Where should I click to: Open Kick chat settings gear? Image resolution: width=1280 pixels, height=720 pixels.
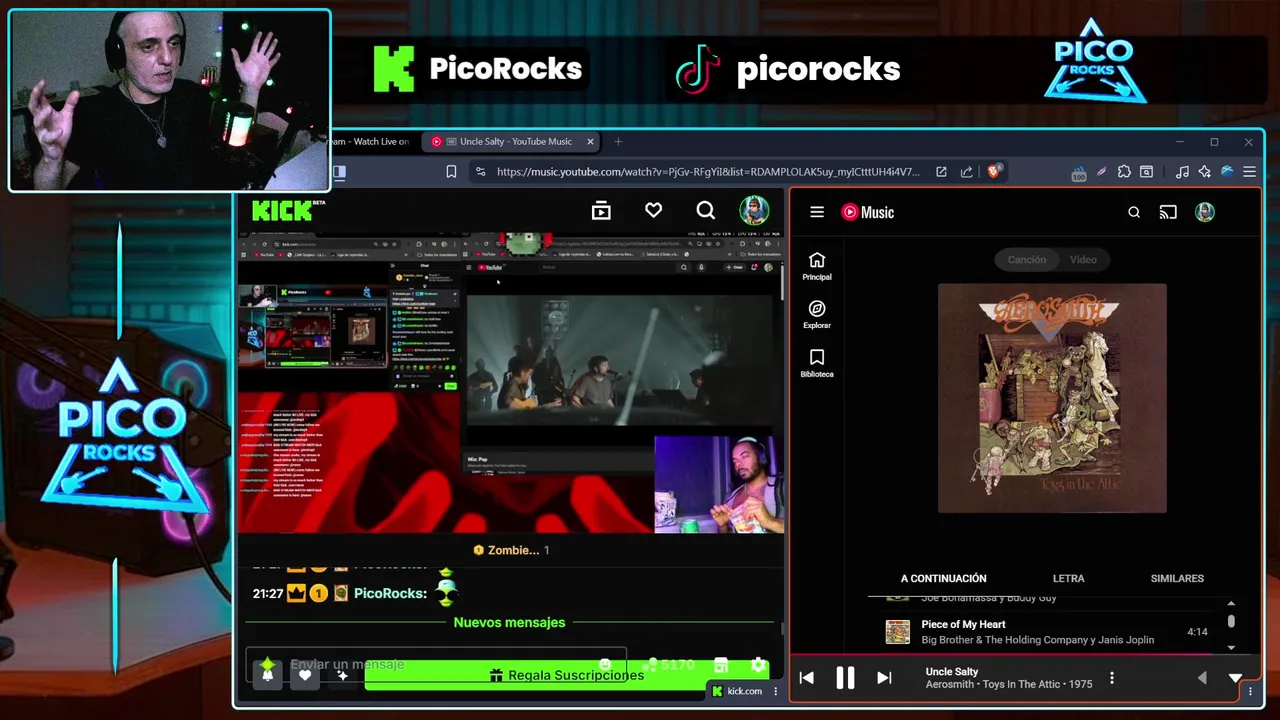tap(758, 665)
